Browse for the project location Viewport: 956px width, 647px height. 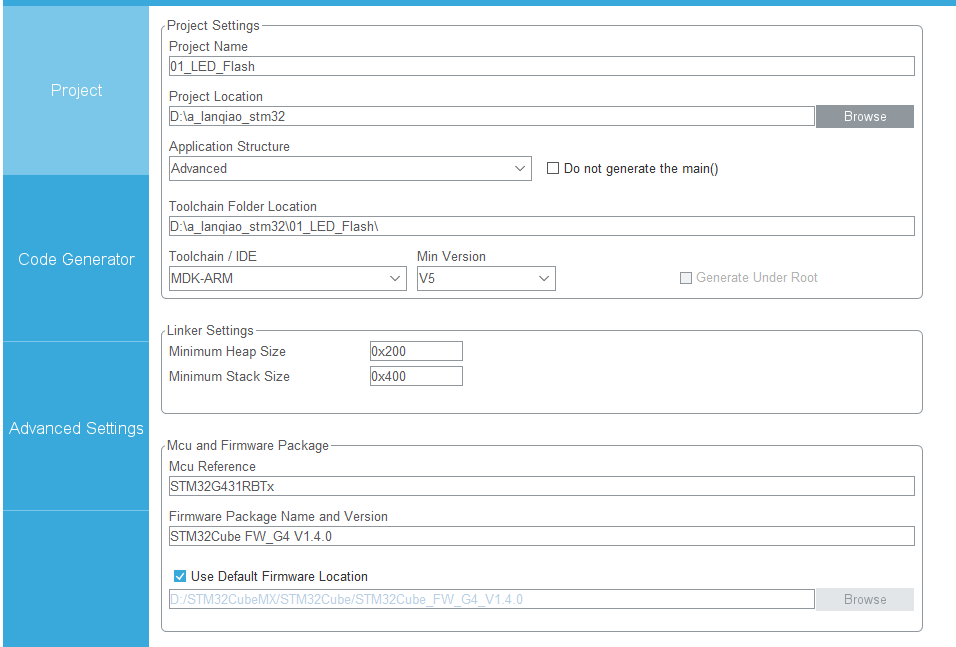[x=865, y=116]
